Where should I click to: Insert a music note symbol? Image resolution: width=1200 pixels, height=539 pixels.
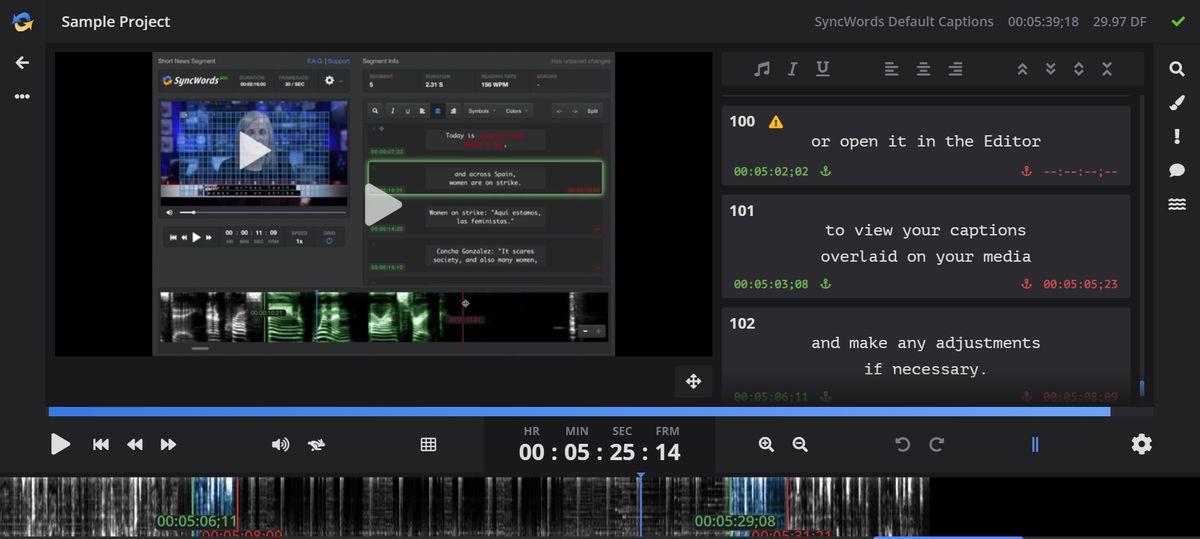click(762, 69)
